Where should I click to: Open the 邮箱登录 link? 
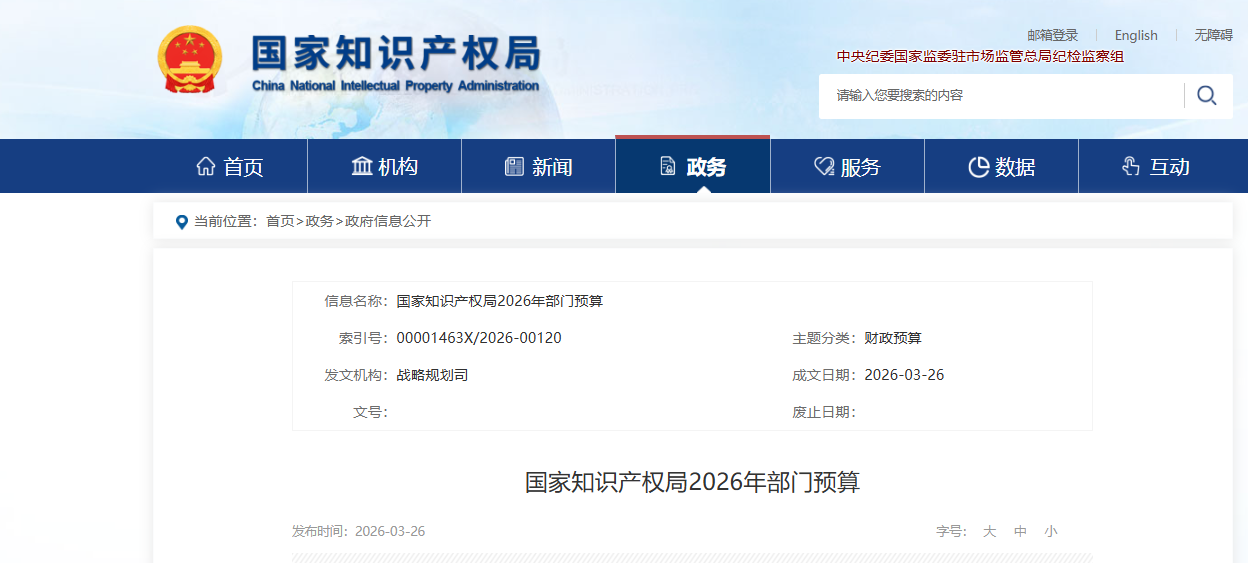coord(1052,35)
